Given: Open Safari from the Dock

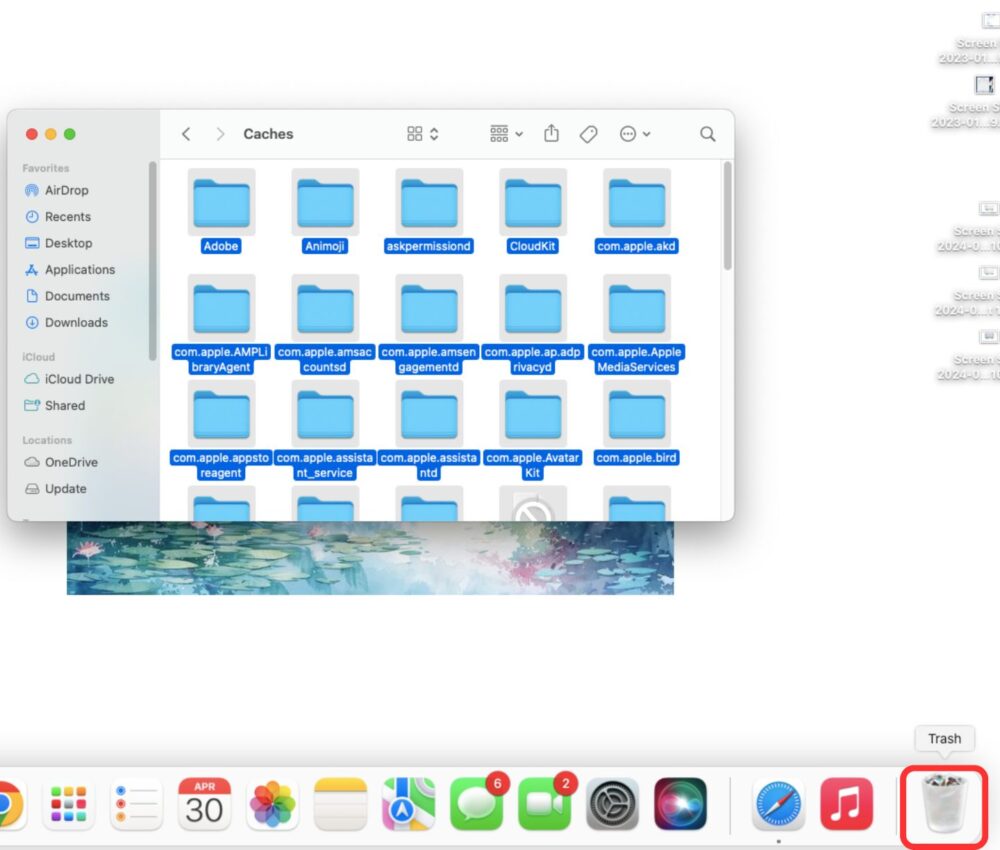Looking at the screenshot, I should (x=778, y=803).
